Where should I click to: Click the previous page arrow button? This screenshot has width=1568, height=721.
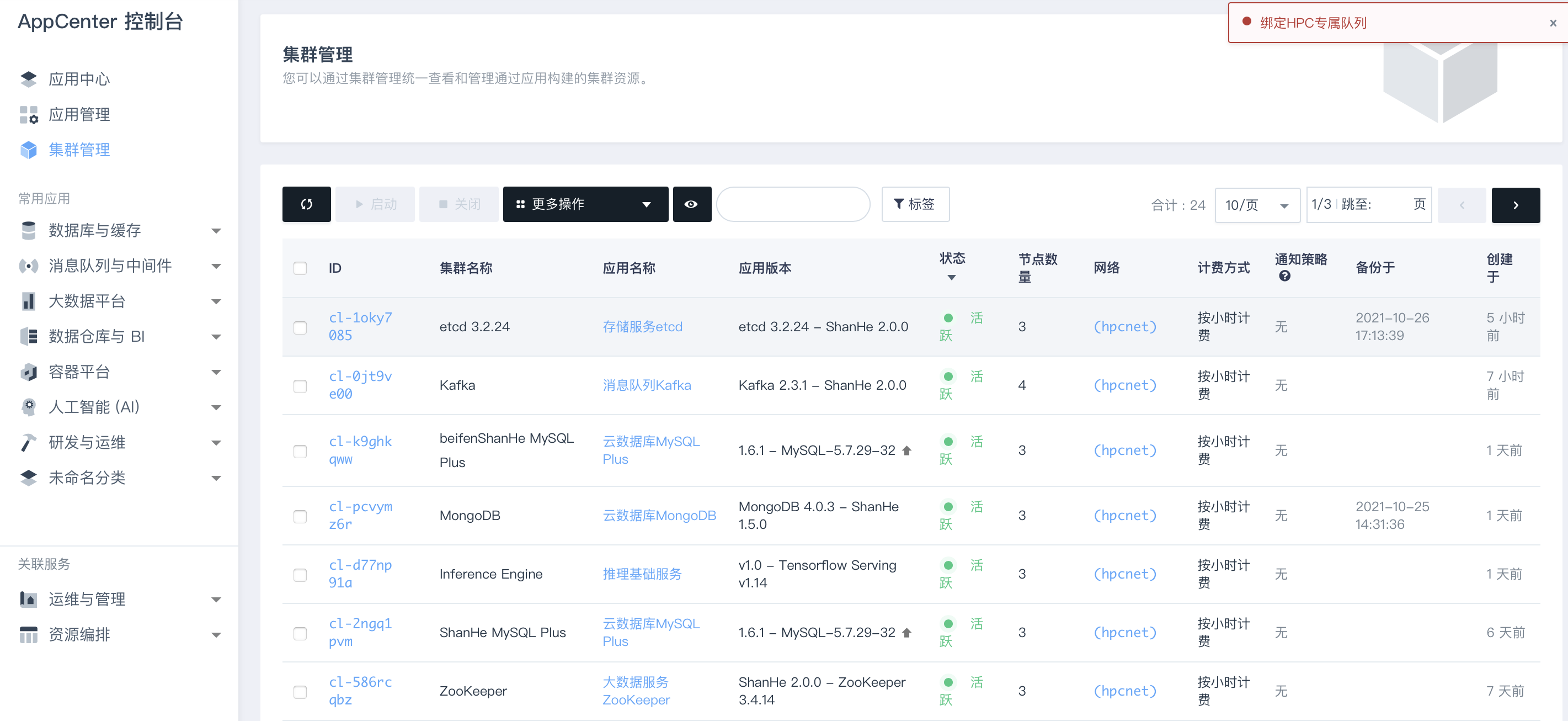(x=1462, y=205)
